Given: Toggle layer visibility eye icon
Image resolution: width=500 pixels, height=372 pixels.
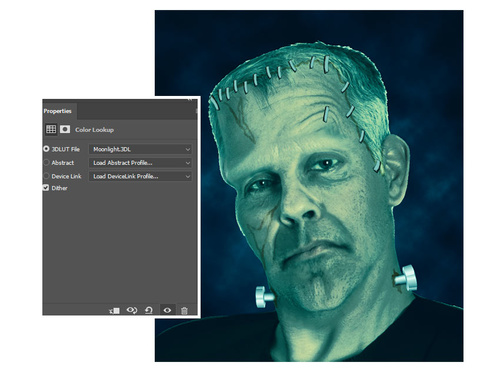Looking at the screenshot, I should click(x=167, y=310).
